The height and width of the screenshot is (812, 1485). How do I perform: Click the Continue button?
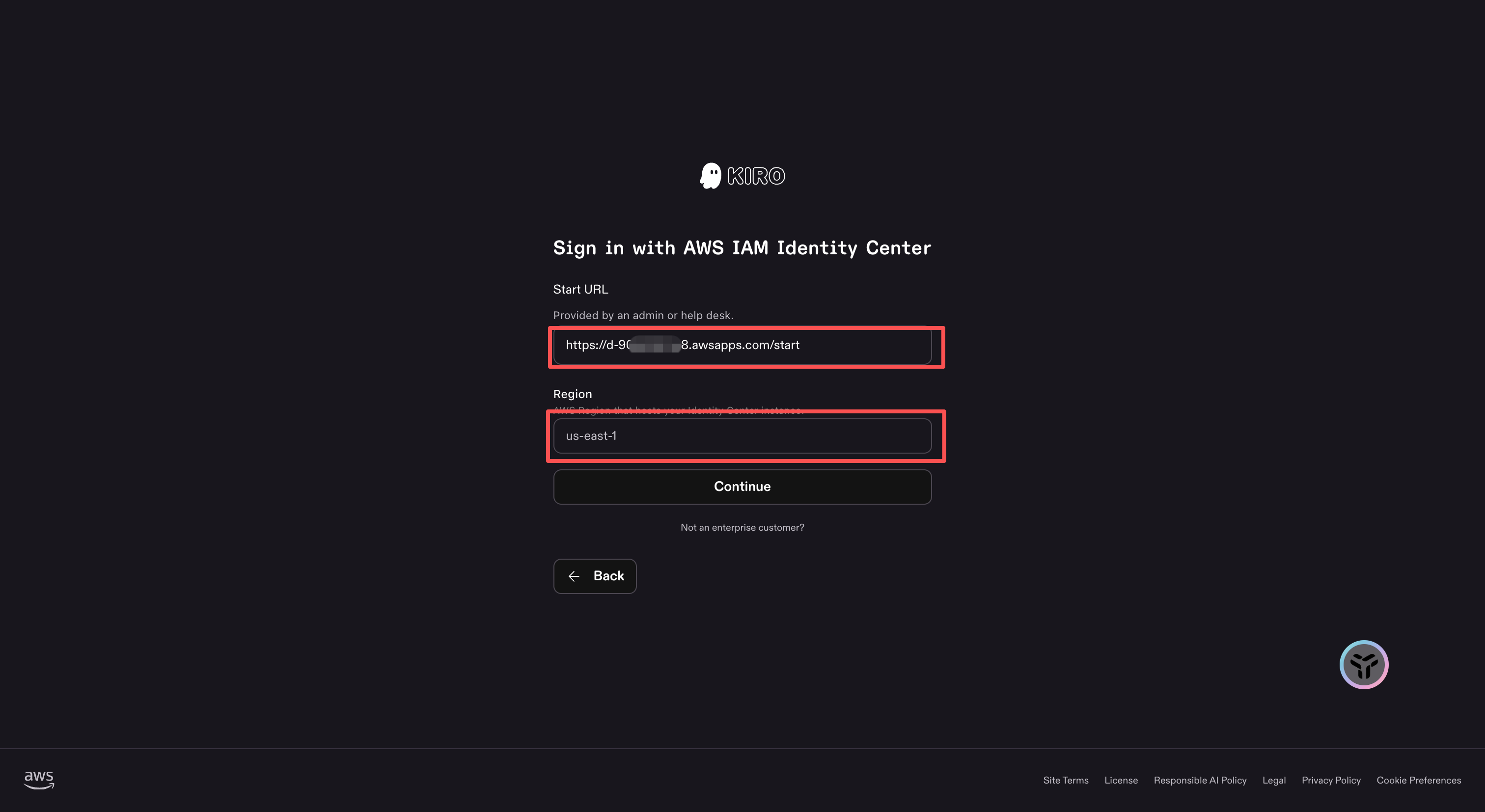pyautogui.click(x=742, y=487)
